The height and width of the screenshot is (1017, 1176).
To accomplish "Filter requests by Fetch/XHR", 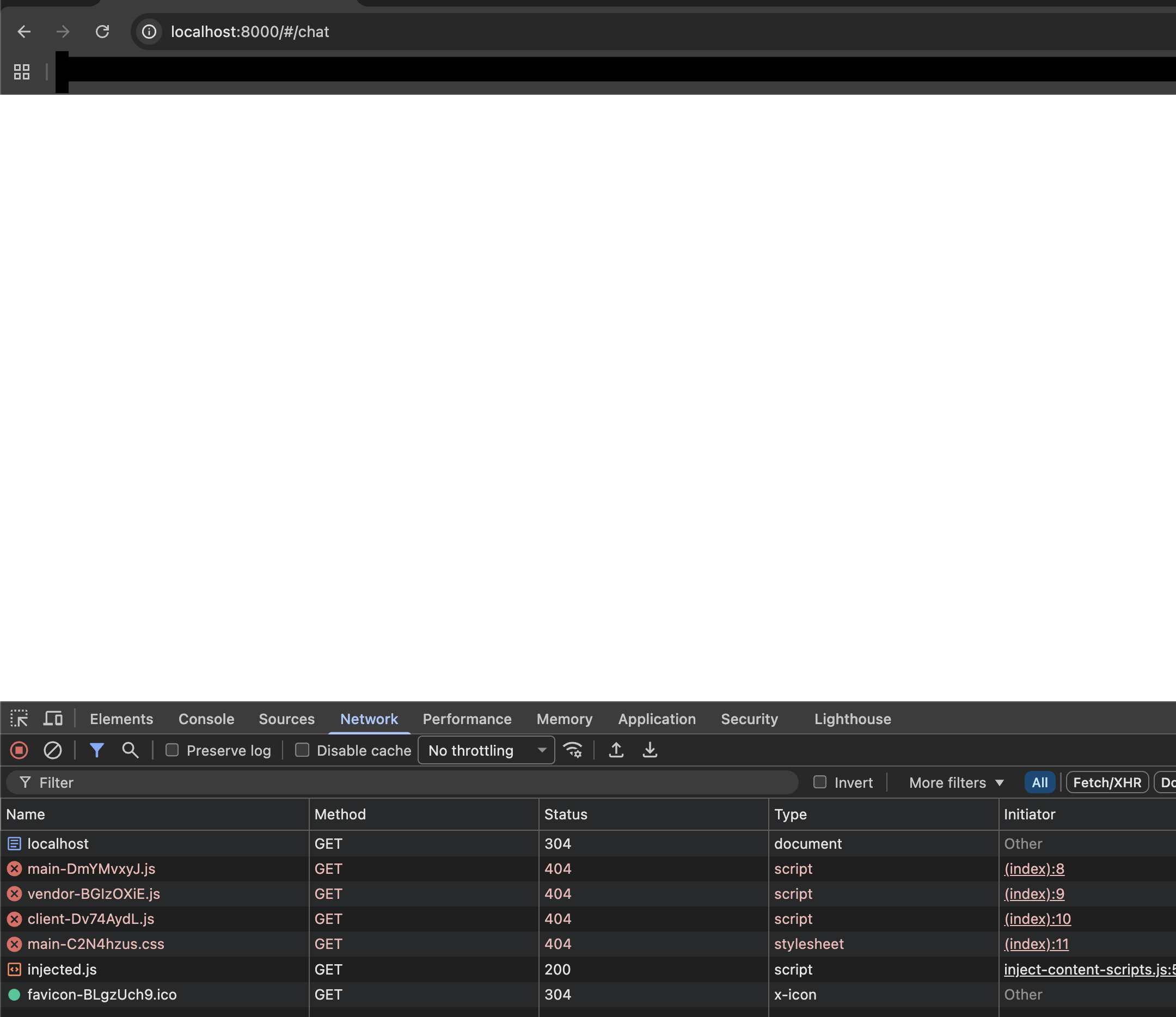I will point(1107,782).
